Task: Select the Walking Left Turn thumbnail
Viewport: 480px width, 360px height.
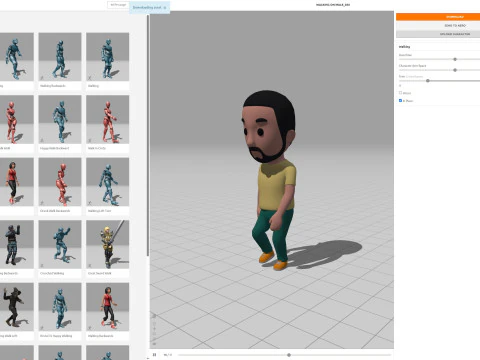Action: [108, 182]
